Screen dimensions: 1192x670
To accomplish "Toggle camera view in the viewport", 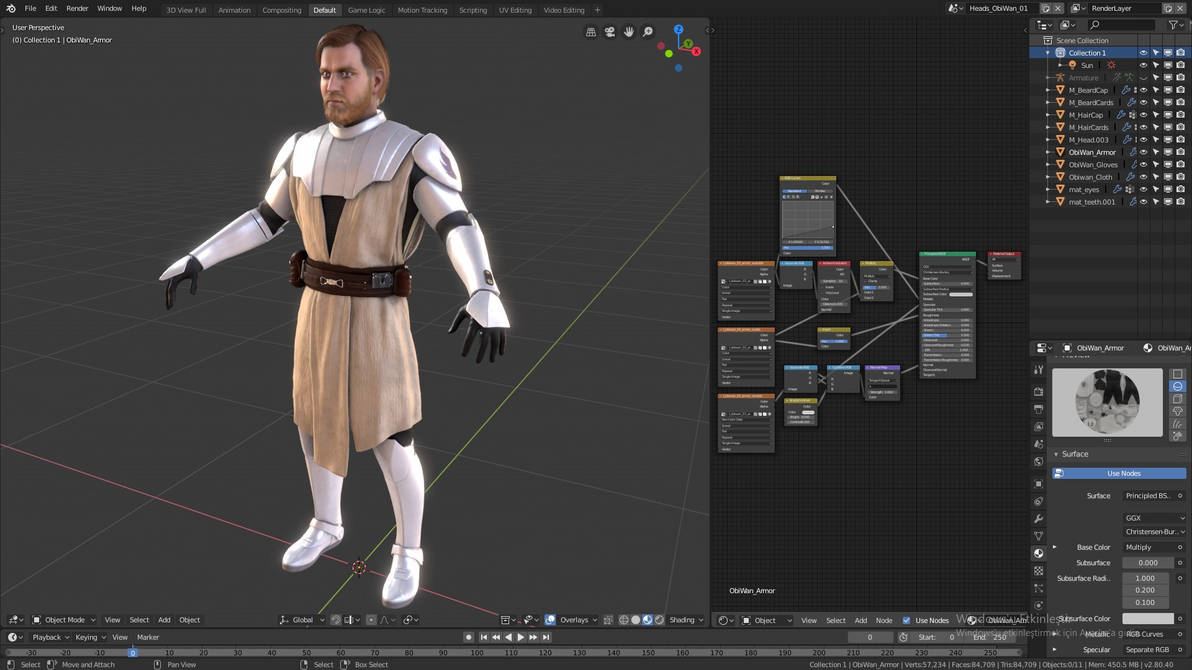I will 610,31.
